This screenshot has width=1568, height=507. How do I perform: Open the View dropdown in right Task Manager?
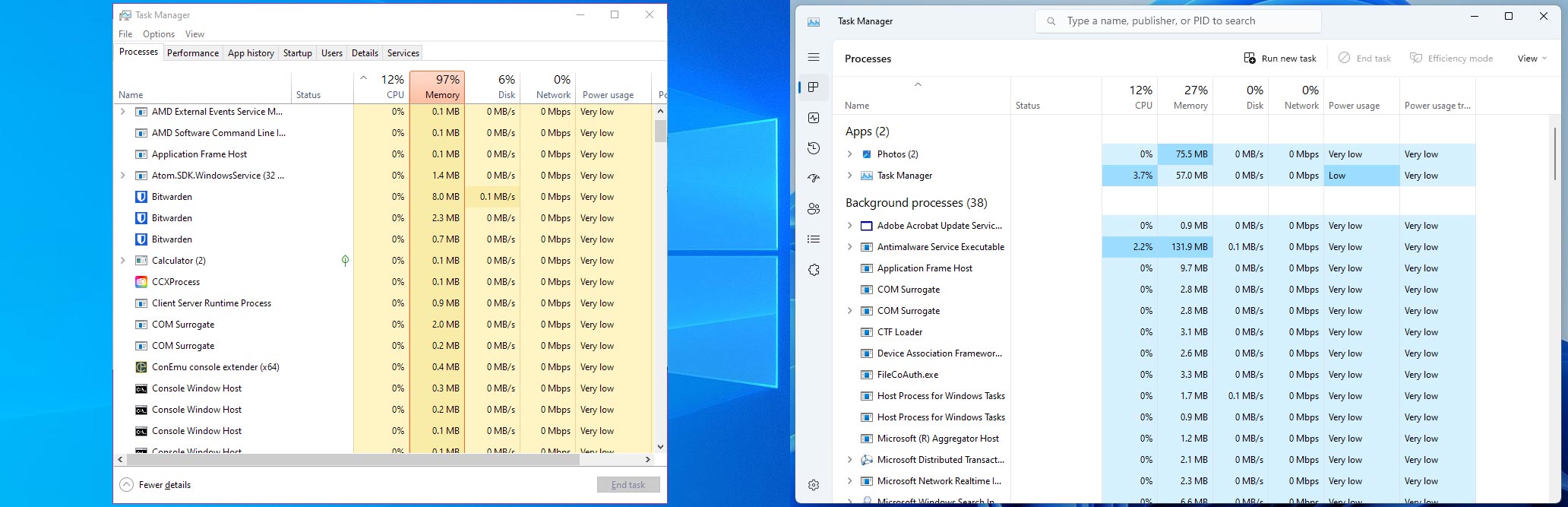click(x=1532, y=59)
